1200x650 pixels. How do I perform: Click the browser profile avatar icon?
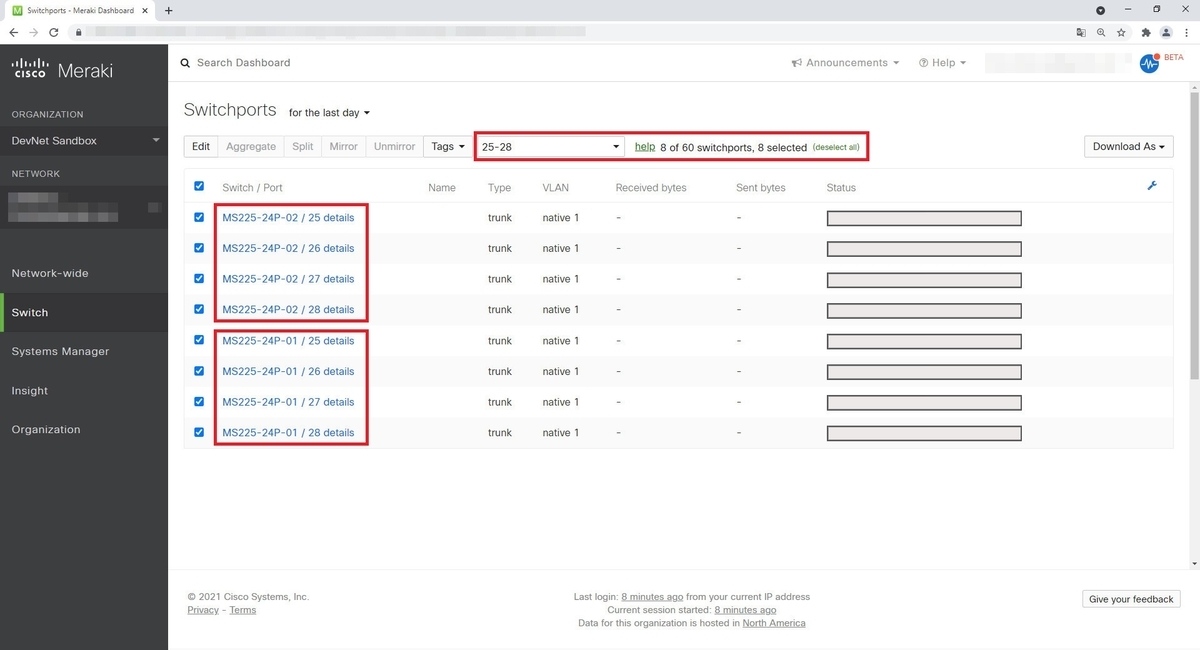1166,32
